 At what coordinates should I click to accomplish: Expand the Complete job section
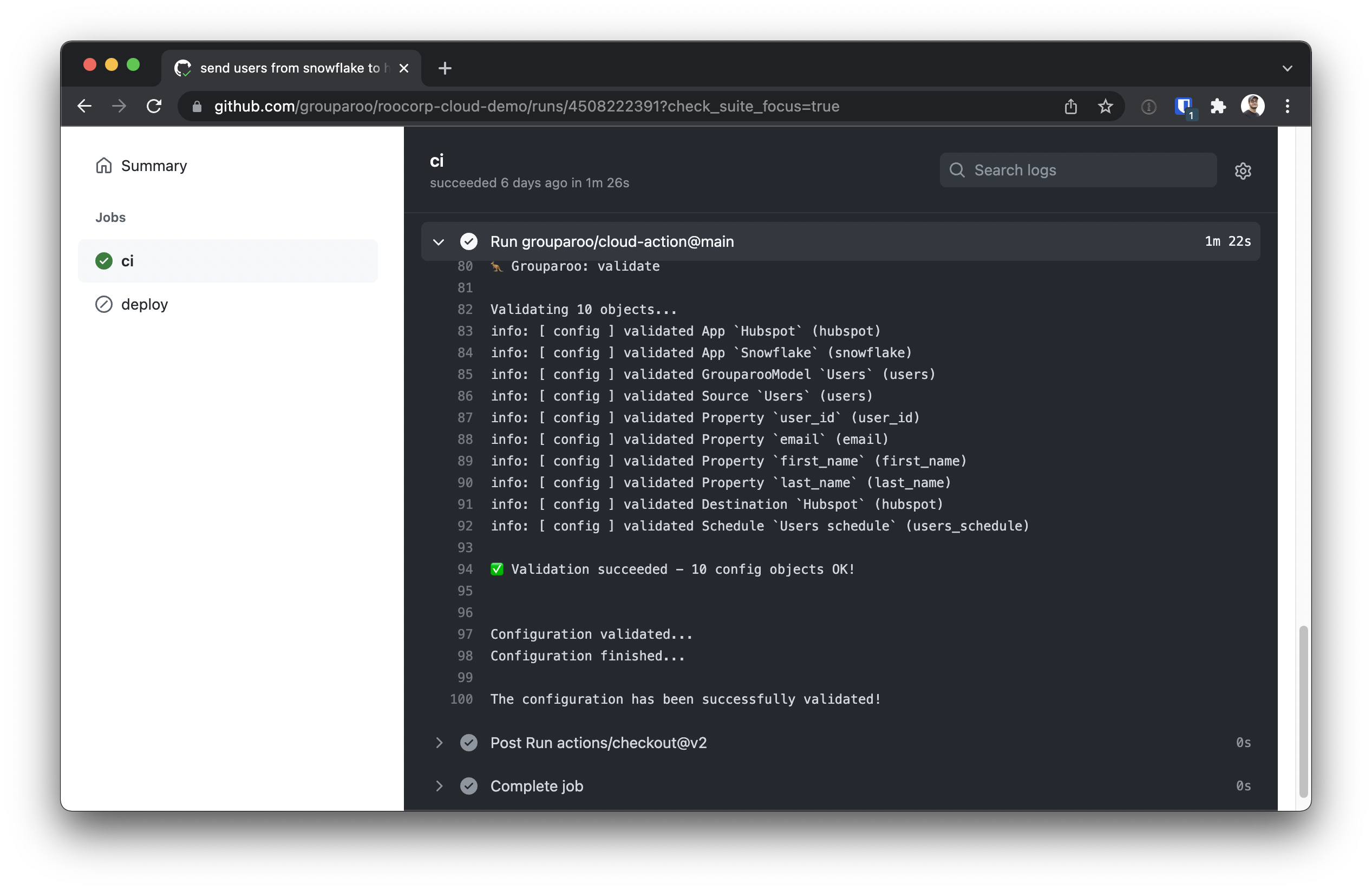pyautogui.click(x=438, y=785)
